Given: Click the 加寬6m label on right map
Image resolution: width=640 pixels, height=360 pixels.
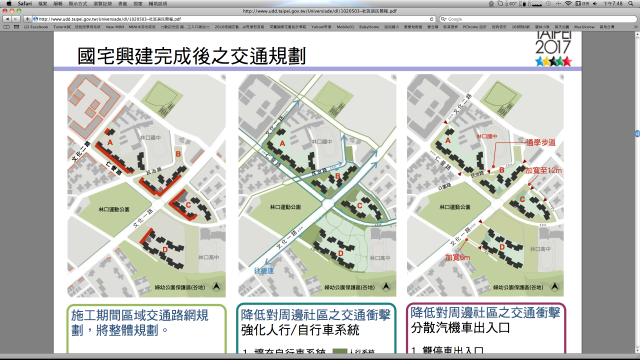Looking at the screenshot, I should point(458,258).
